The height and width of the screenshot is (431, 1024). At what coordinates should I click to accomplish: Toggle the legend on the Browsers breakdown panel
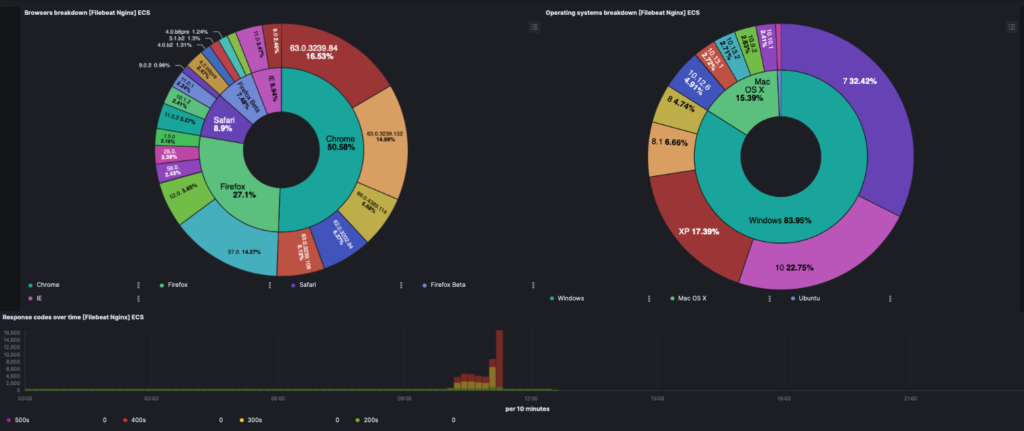535,27
